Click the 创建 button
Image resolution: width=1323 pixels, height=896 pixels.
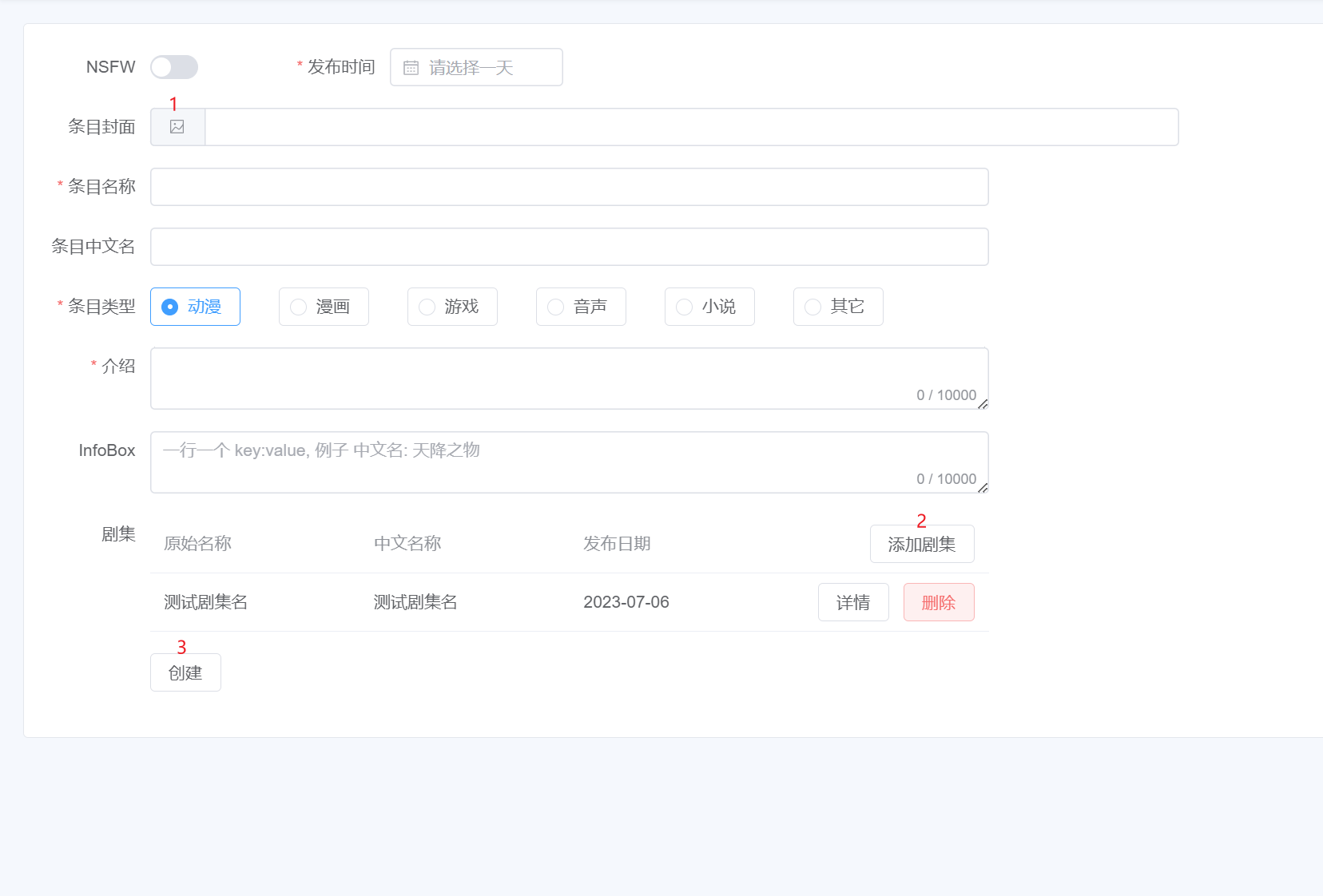coord(185,672)
